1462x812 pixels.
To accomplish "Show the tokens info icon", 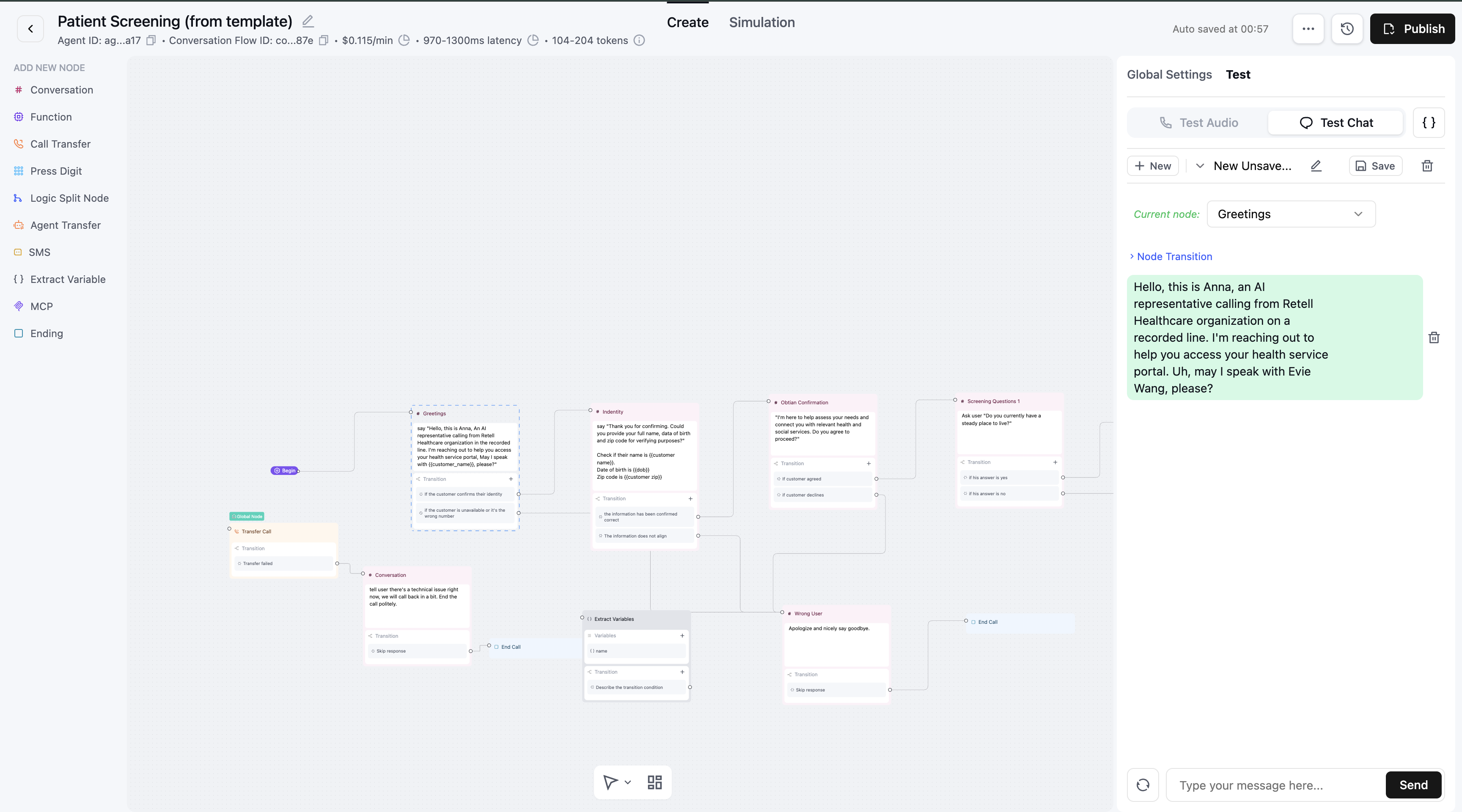I will pyautogui.click(x=639, y=40).
